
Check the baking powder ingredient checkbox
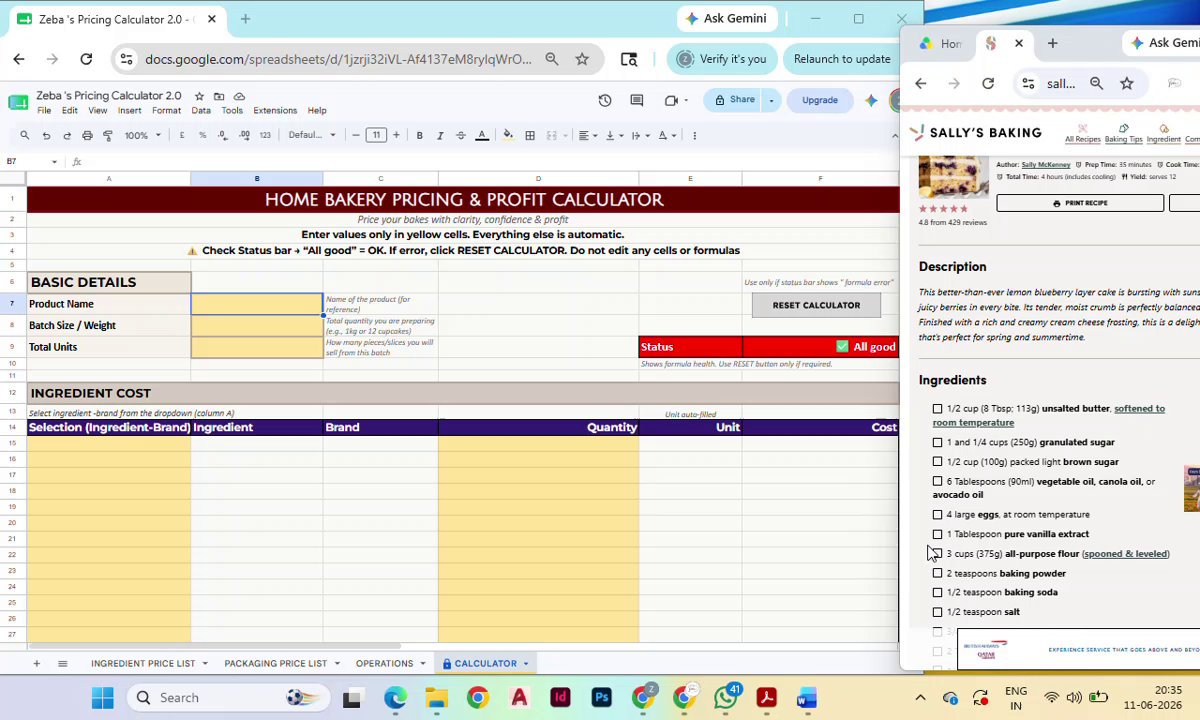937,573
